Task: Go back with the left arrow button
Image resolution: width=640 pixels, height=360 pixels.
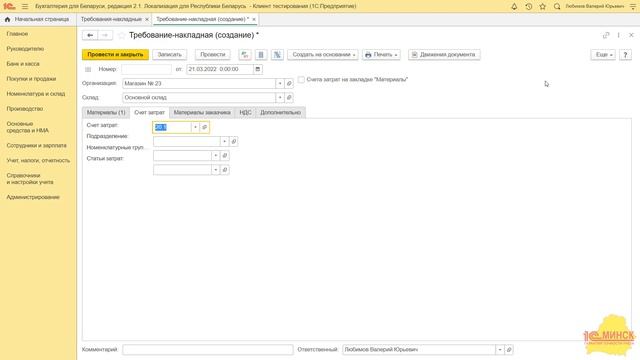Action: [x=90, y=36]
